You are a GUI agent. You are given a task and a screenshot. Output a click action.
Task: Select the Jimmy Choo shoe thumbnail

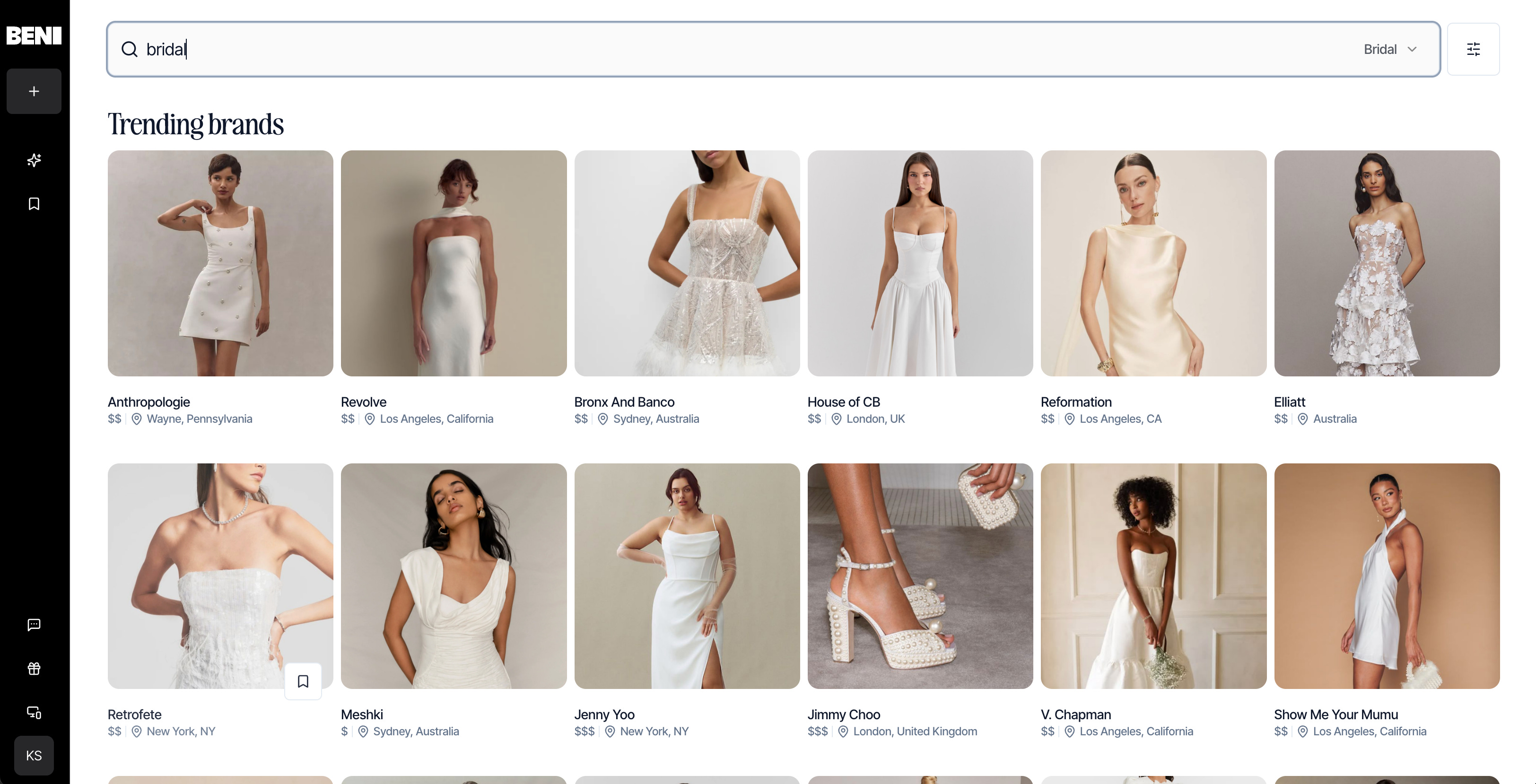(x=919, y=576)
